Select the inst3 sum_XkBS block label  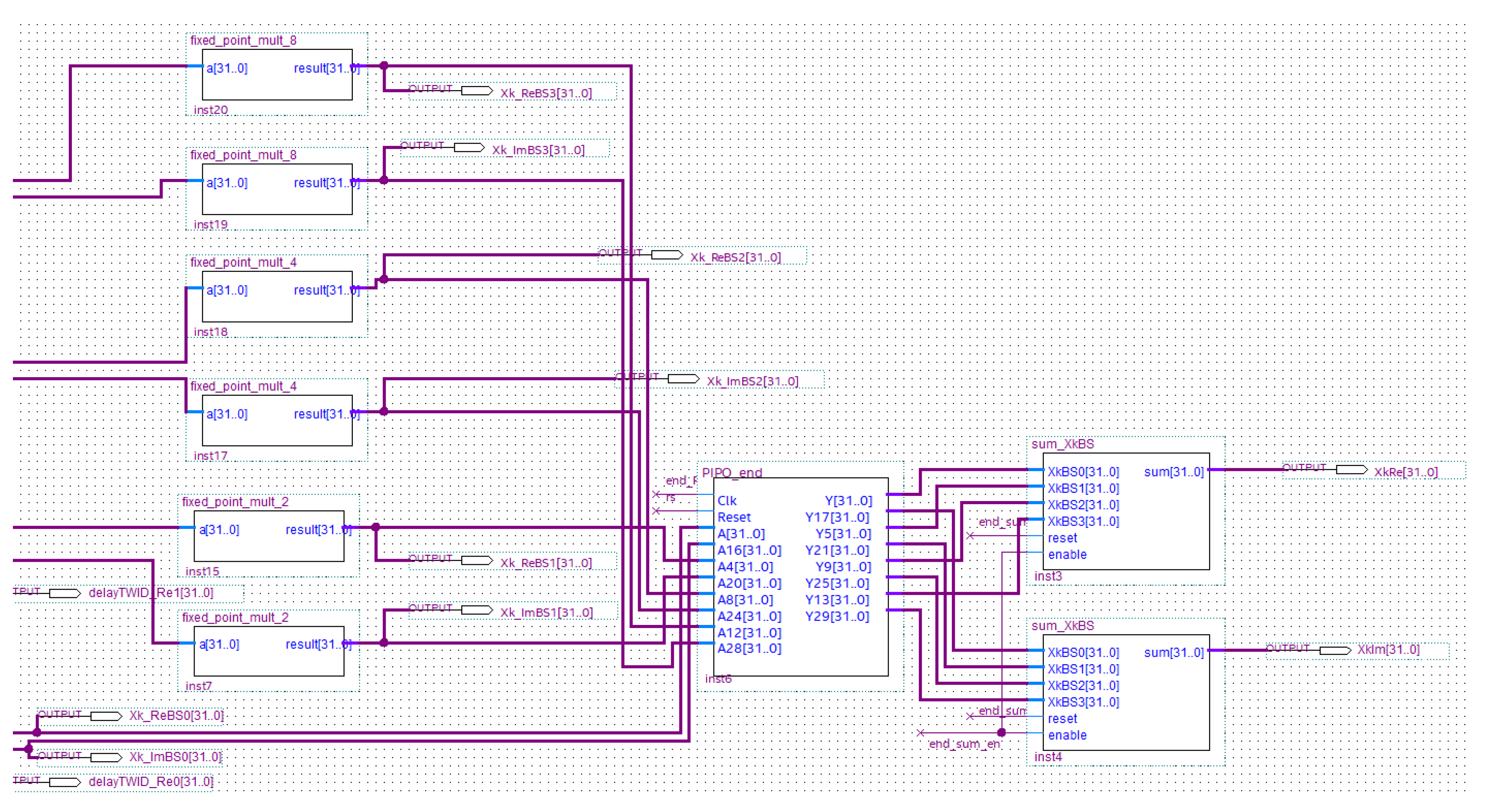click(1062, 444)
